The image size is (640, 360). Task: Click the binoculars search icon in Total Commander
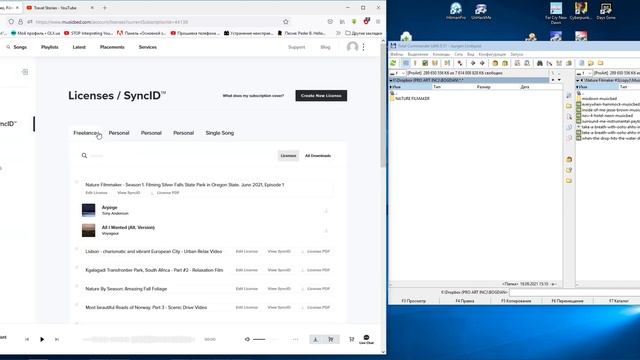540,63
